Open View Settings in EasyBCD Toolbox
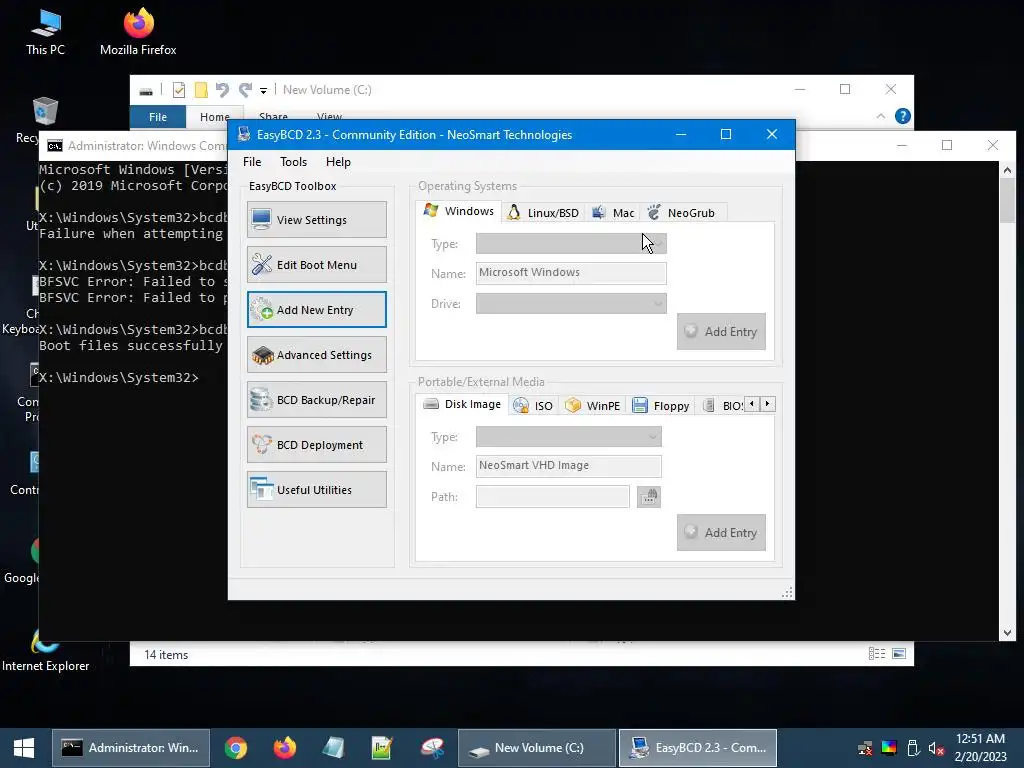 [x=317, y=219]
